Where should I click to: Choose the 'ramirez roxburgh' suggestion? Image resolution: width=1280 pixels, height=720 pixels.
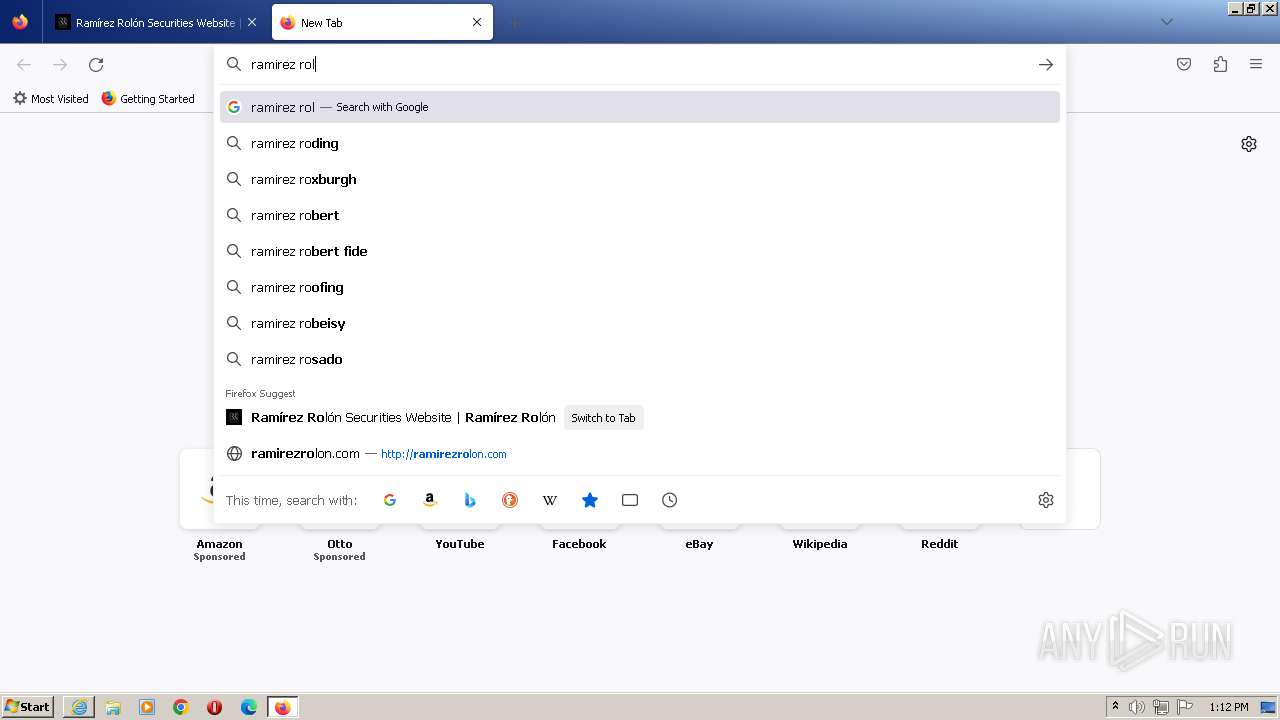coord(640,179)
